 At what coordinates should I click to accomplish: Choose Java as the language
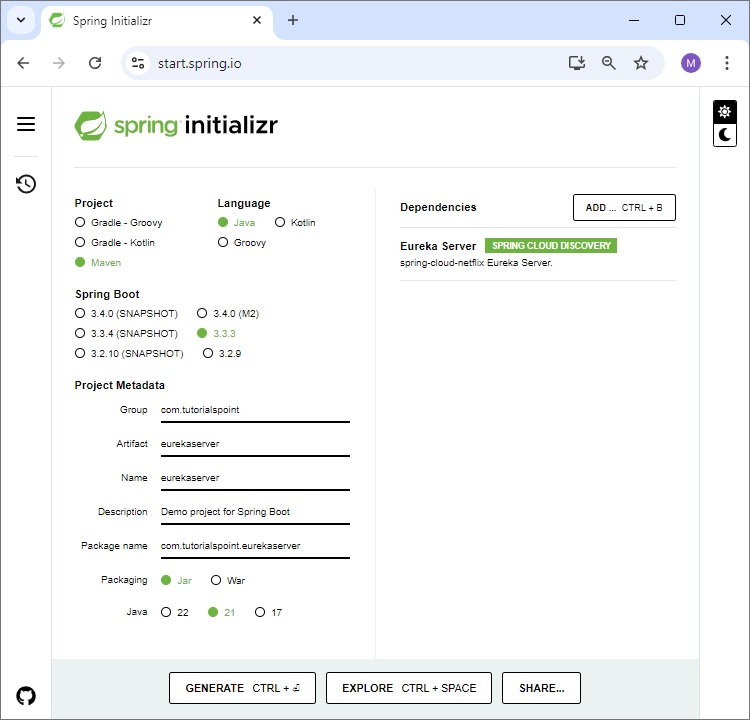(236, 222)
